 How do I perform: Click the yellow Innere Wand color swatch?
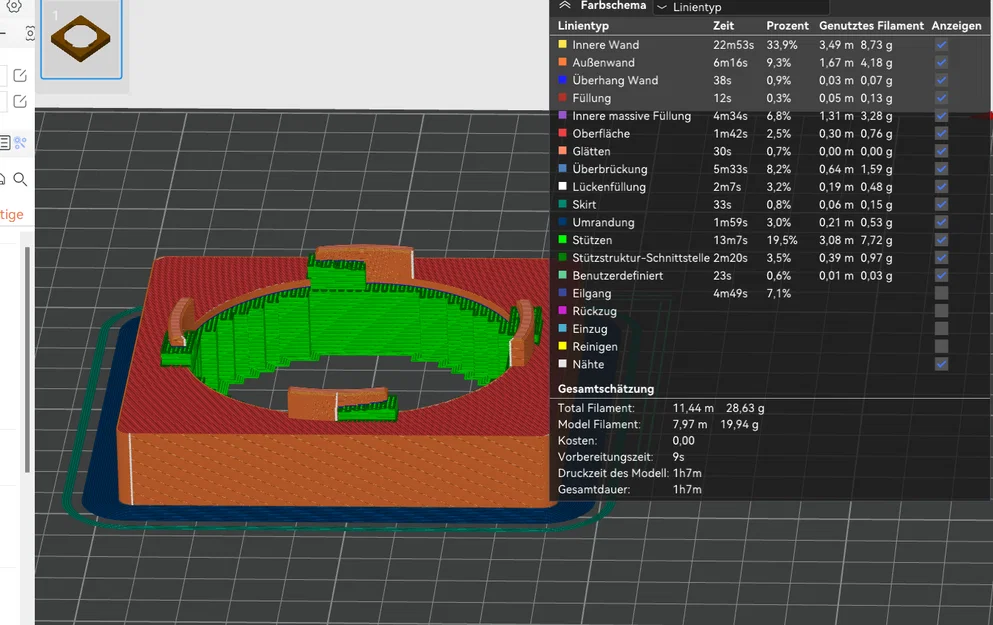click(x=562, y=44)
